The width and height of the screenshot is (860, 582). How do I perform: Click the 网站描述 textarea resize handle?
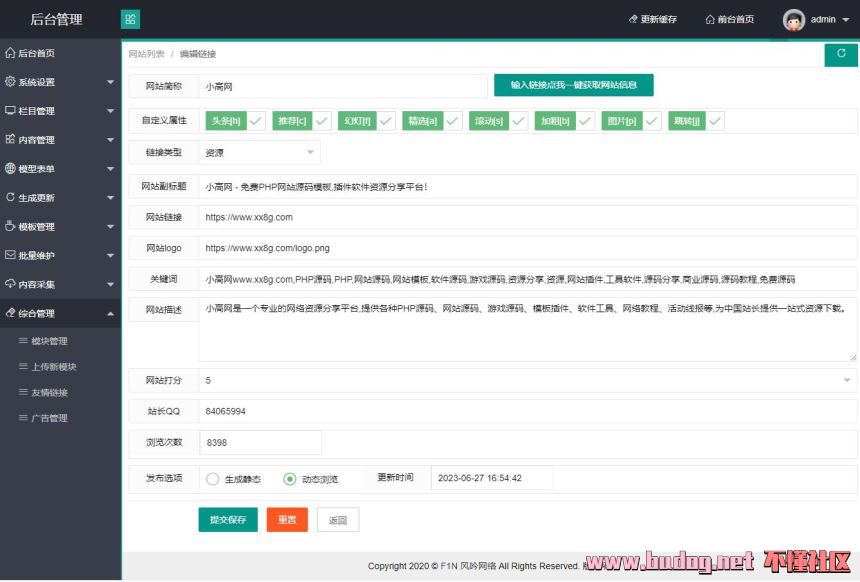[x=853, y=356]
